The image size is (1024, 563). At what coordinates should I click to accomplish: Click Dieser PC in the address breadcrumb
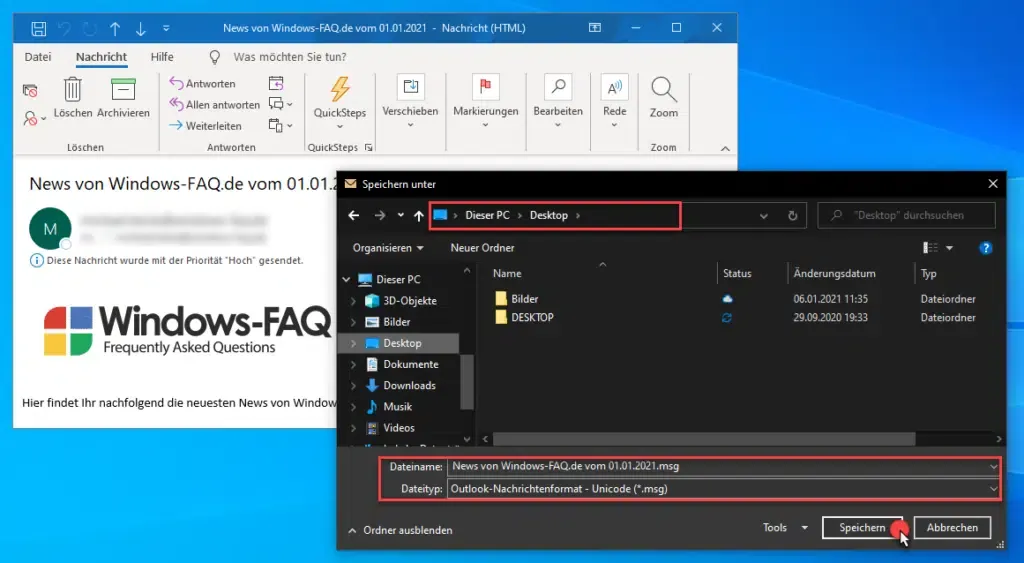coord(487,215)
